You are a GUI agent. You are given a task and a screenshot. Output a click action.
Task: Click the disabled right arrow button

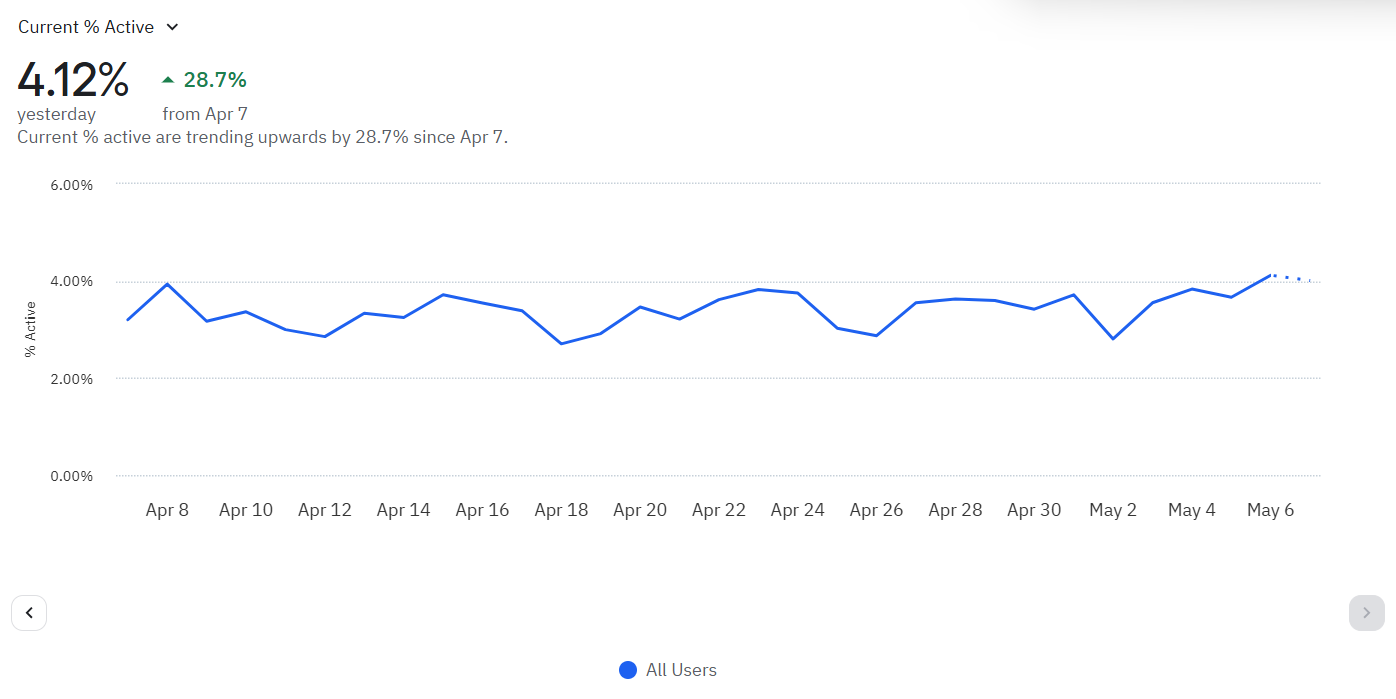coord(1367,613)
